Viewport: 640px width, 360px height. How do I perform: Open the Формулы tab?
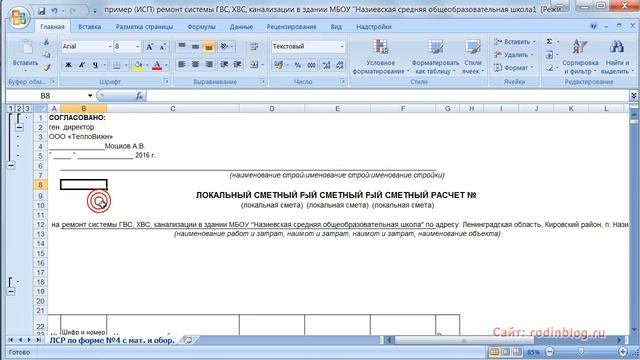201,27
